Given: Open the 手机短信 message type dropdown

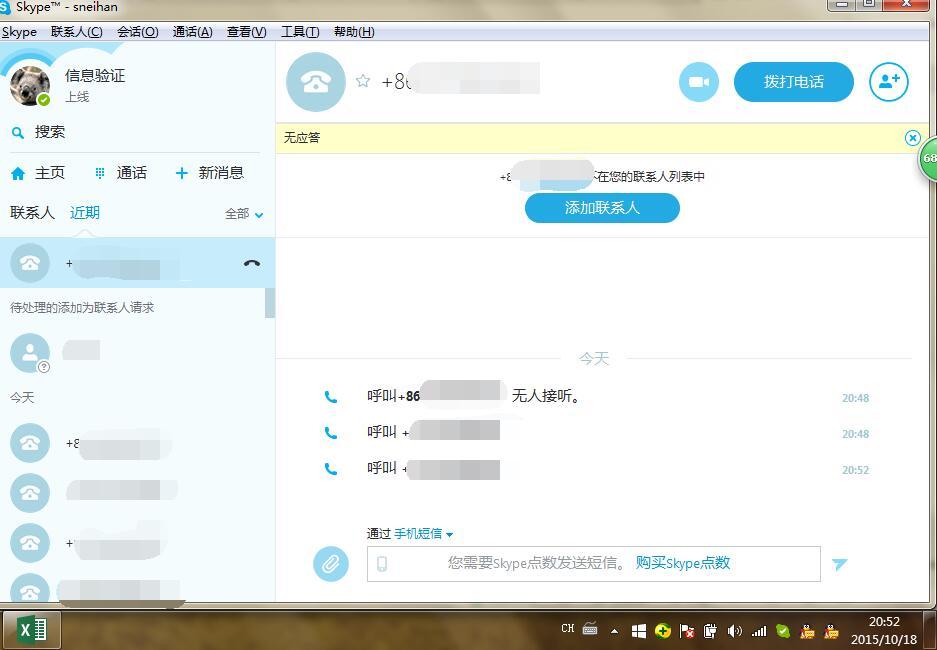Looking at the screenshot, I should pyautogui.click(x=423, y=534).
